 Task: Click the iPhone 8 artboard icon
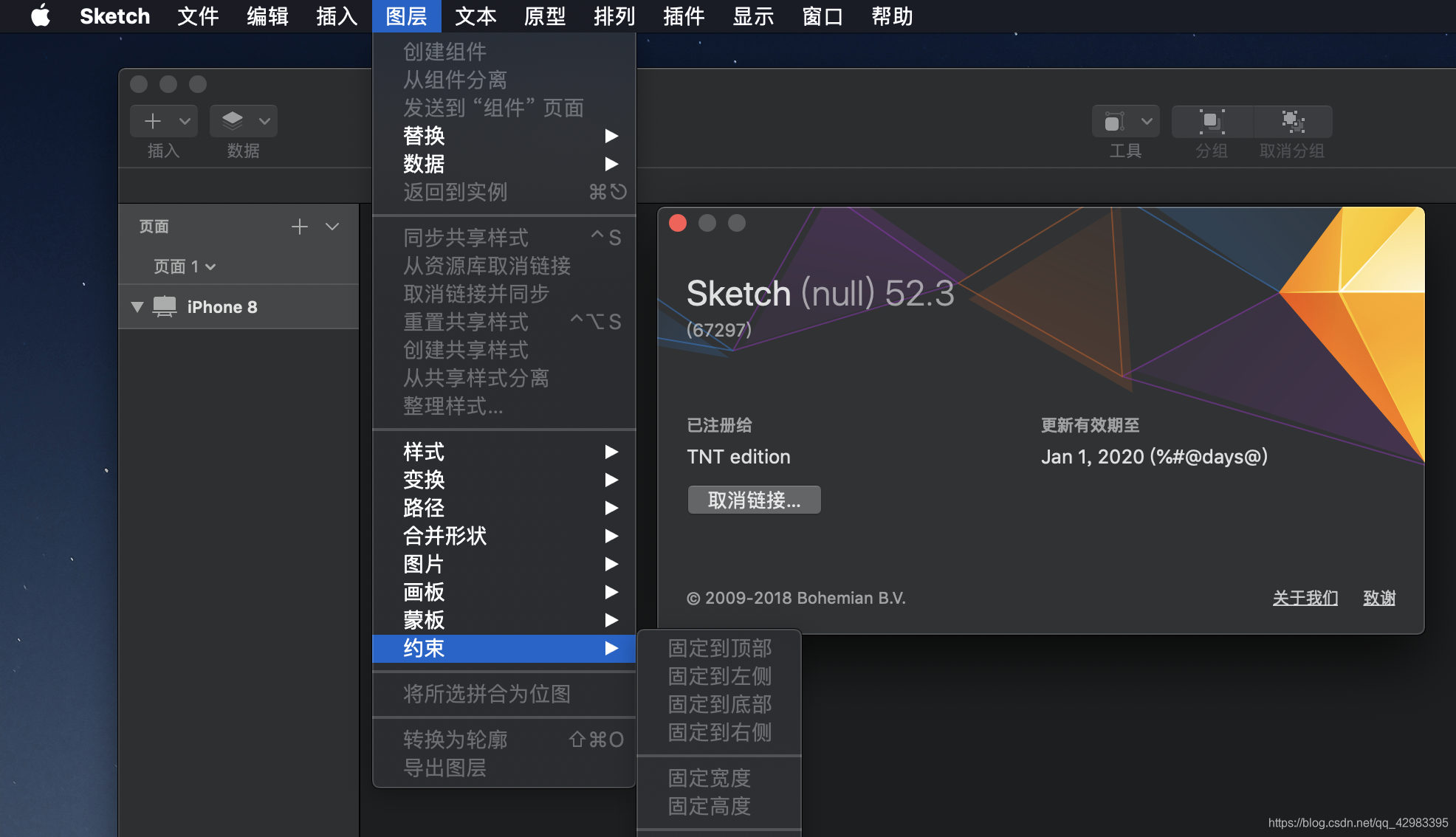click(x=165, y=306)
